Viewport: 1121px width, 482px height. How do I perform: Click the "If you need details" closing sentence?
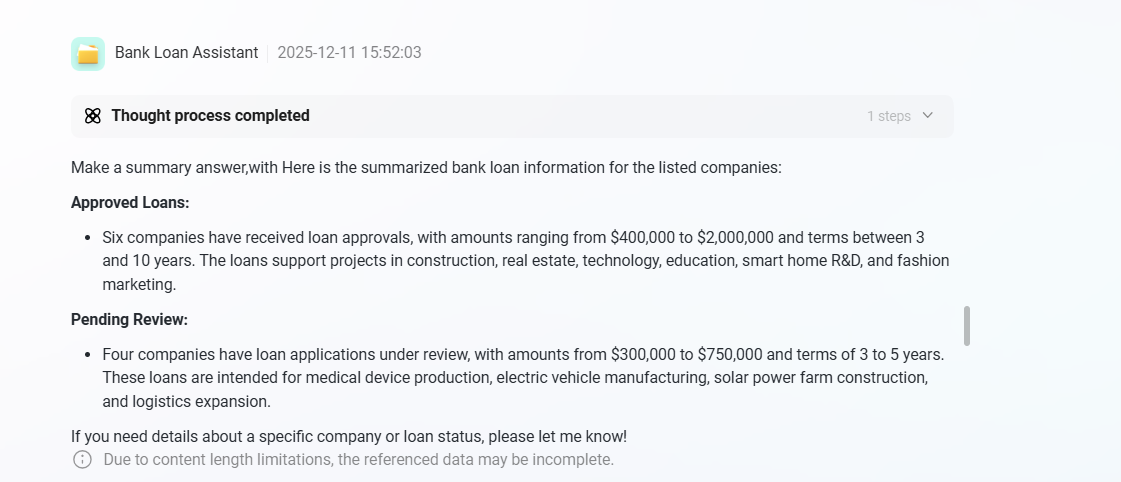349,437
